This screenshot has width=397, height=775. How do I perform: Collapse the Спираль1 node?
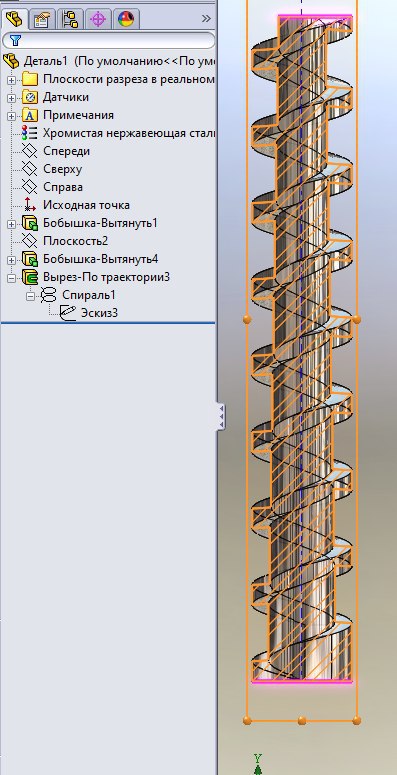(31, 296)
